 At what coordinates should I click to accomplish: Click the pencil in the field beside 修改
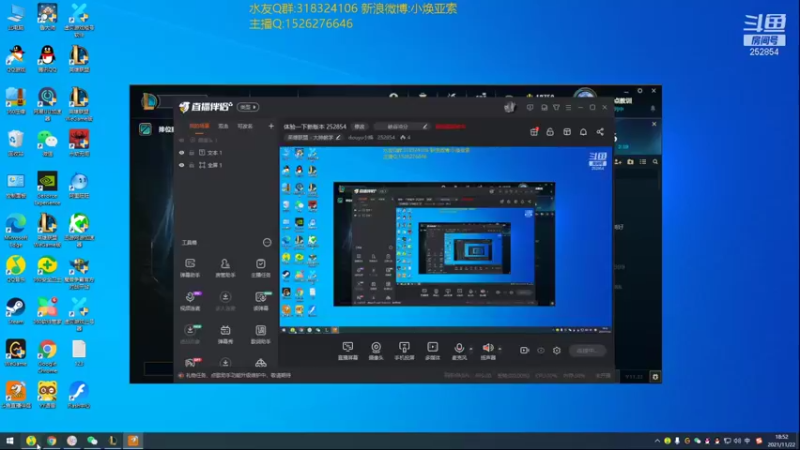(x=424, y=127)
